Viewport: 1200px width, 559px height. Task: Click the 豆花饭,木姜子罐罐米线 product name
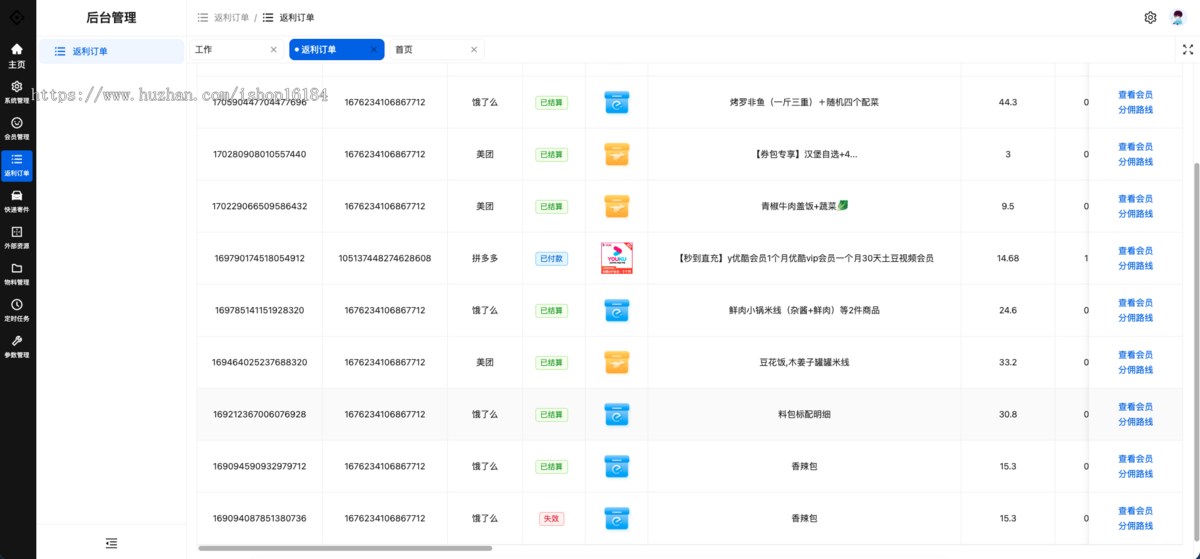coord(805,362)
